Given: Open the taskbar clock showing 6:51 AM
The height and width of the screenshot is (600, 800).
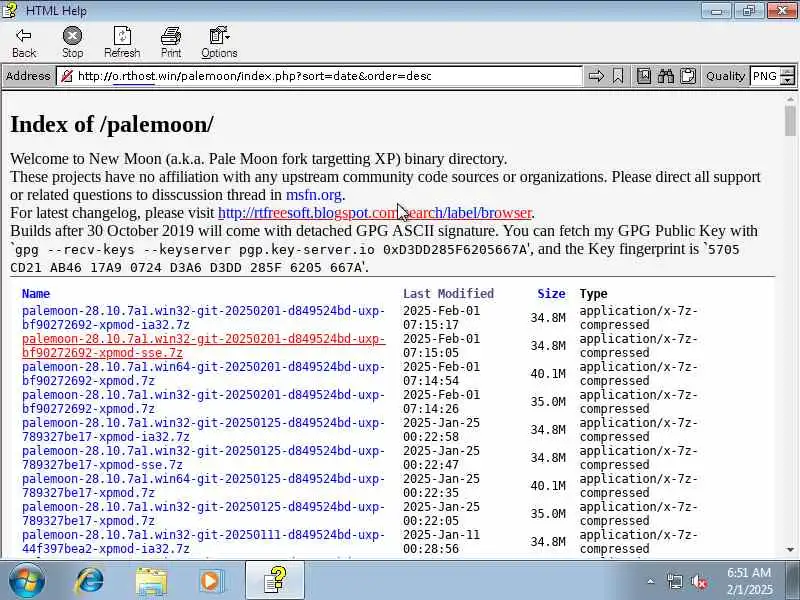Looking at the screenshot, I should (x=749, y=581).
